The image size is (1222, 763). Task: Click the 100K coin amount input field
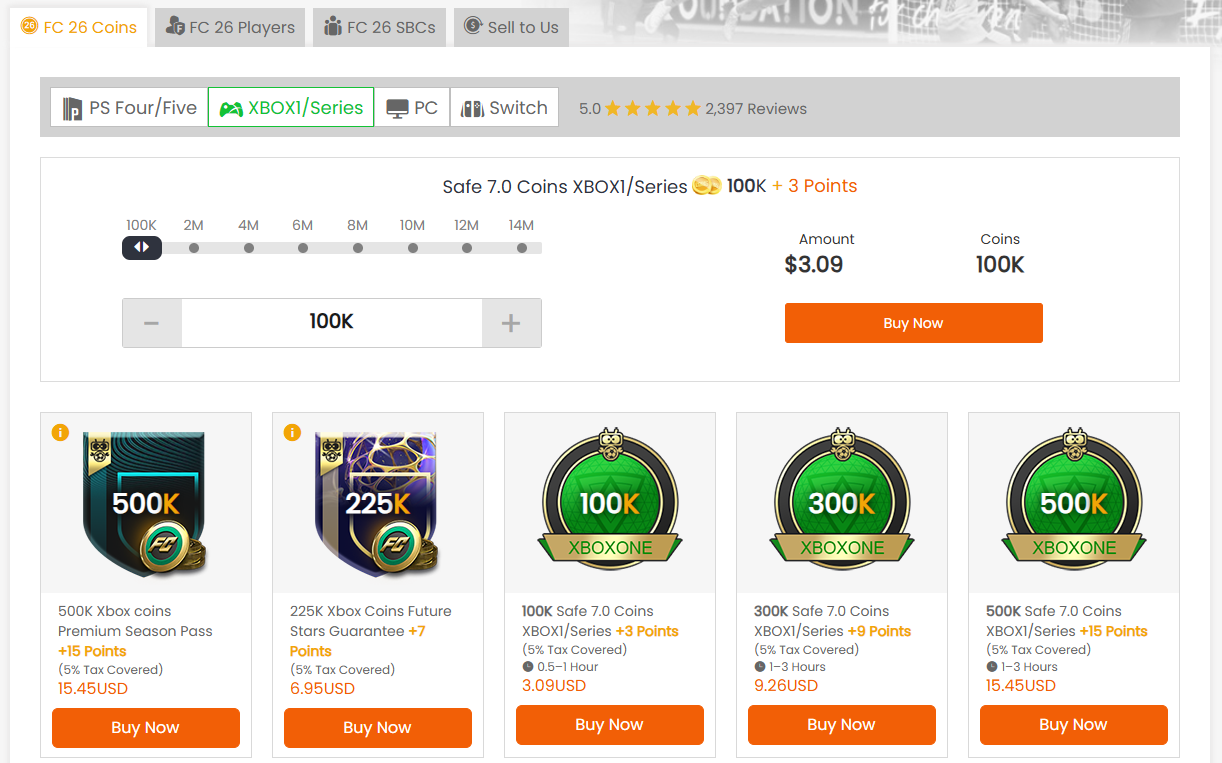(x=331, y=323)
